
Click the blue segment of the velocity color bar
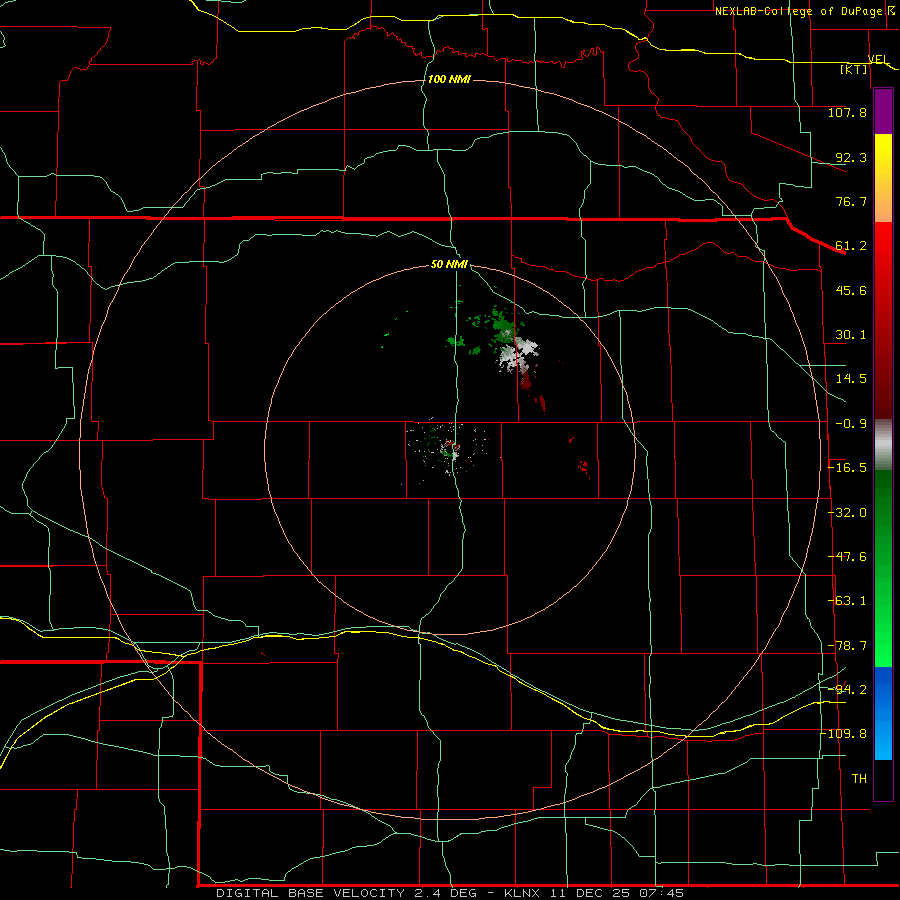pyautogui.click(x=883, y=713)
